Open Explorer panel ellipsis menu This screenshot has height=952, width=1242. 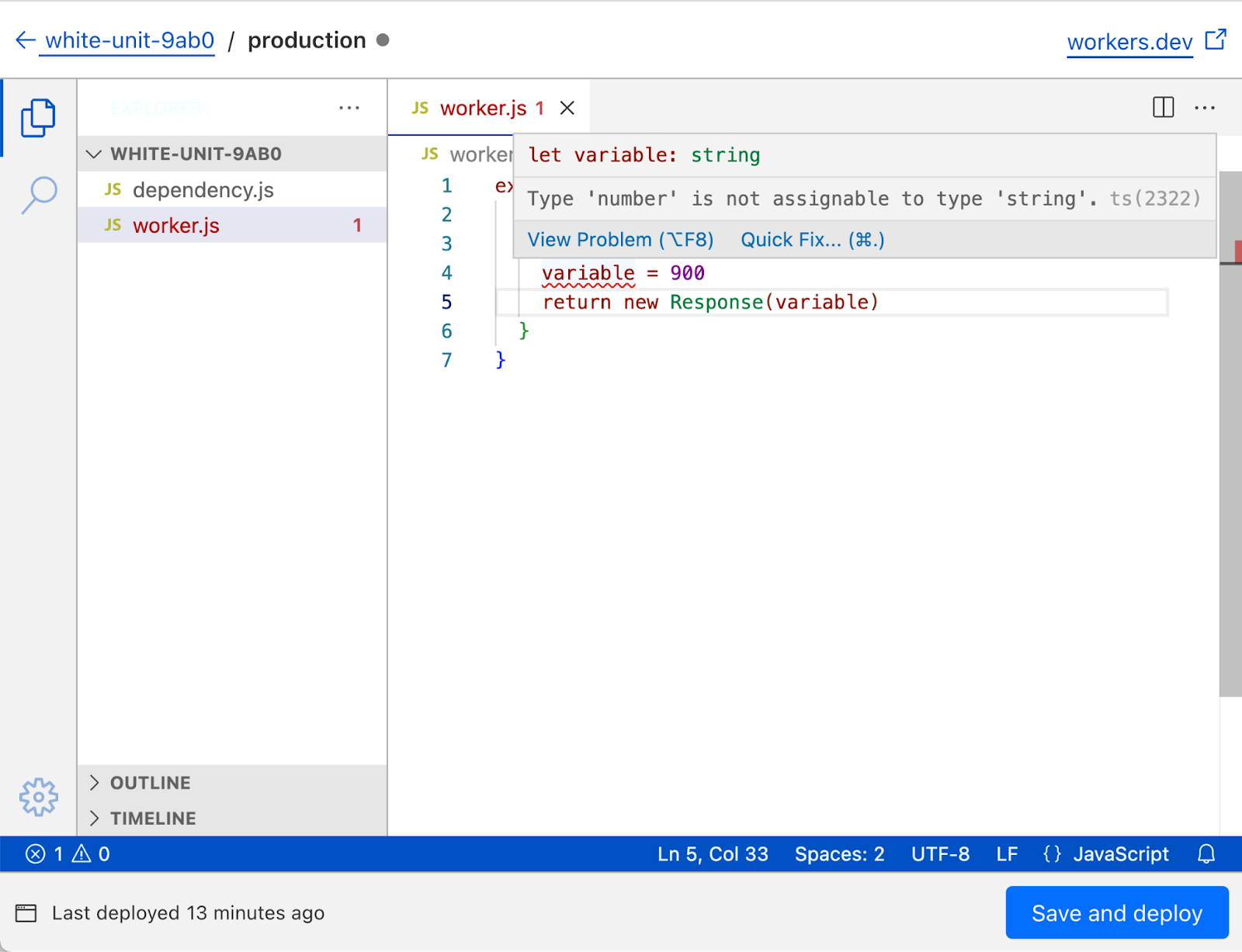349,107
